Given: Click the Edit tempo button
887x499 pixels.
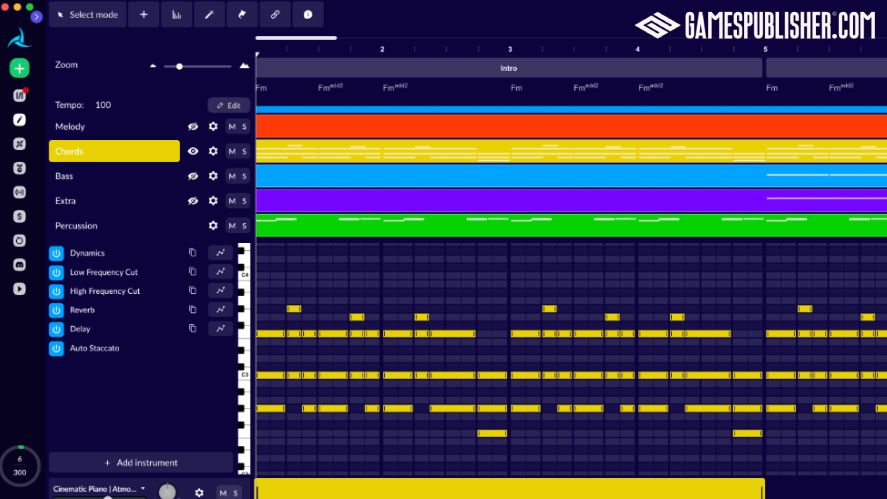Looking at the screenshot, I should 229,105.
